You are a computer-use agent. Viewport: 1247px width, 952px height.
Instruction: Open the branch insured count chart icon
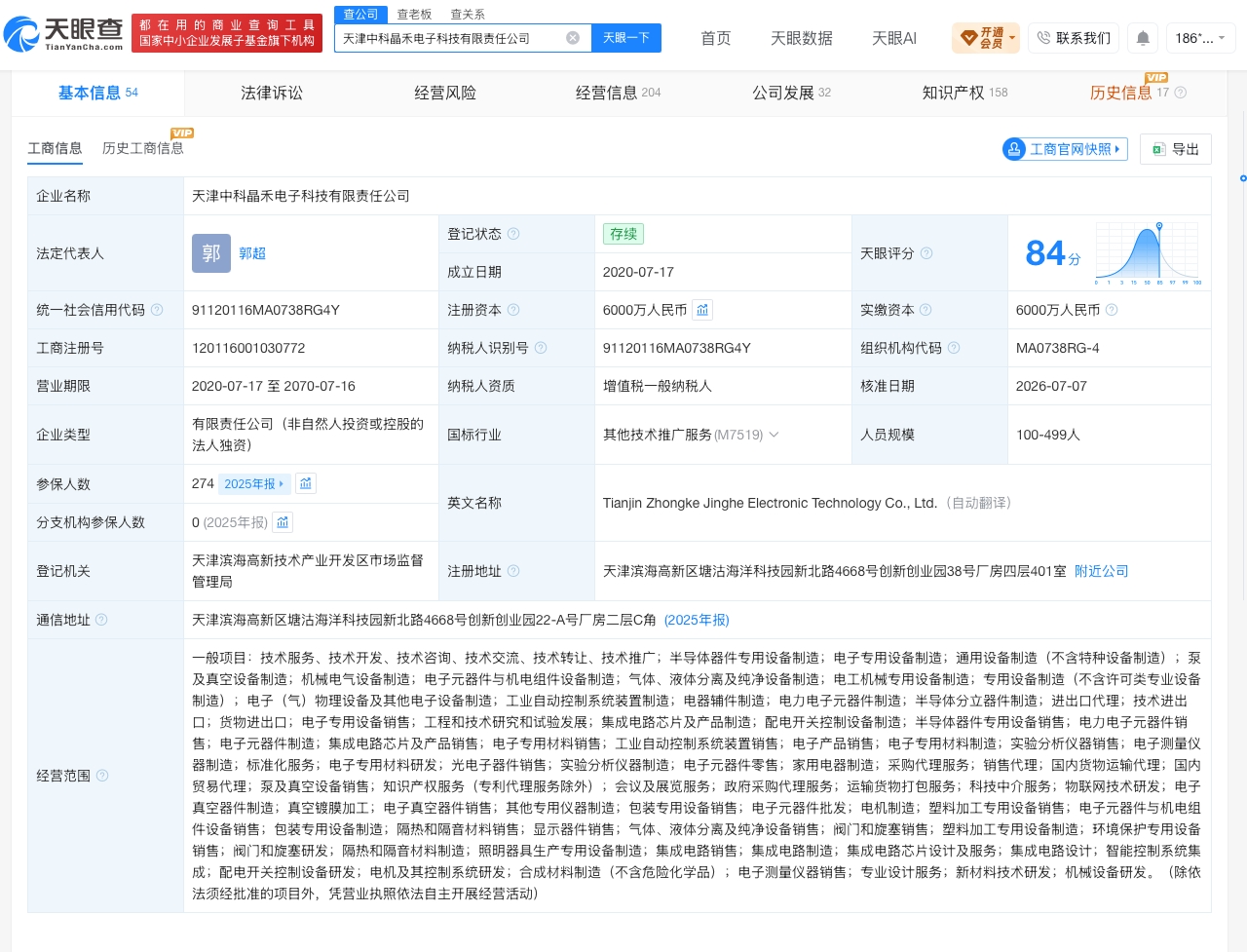click(x=283, y=522)
